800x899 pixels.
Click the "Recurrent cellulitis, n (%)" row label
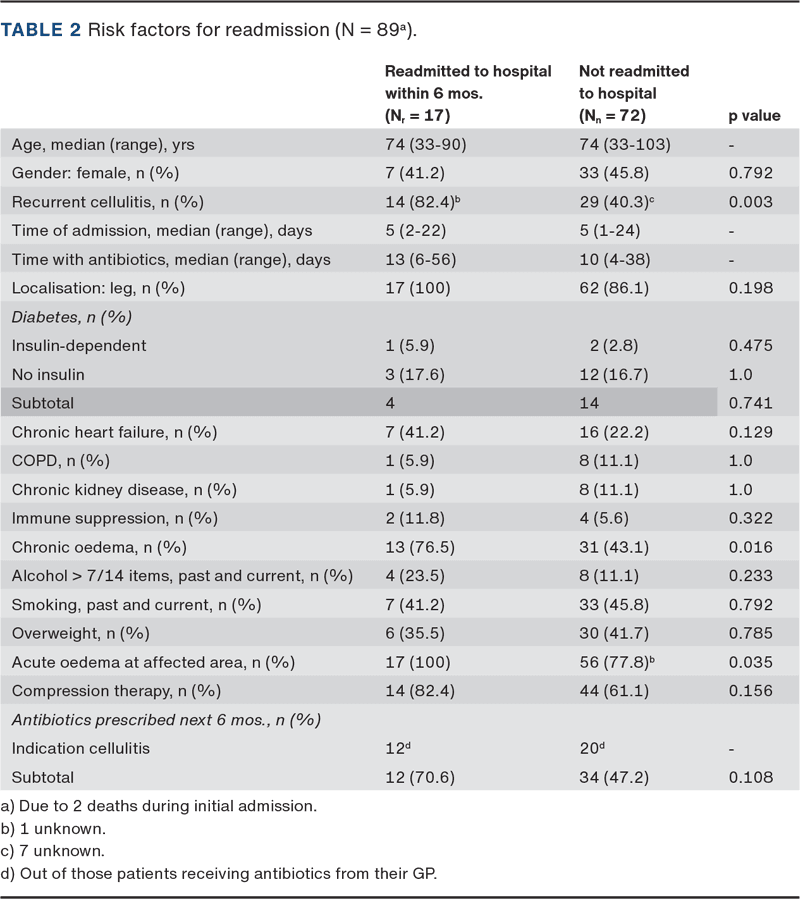(106, 202)
